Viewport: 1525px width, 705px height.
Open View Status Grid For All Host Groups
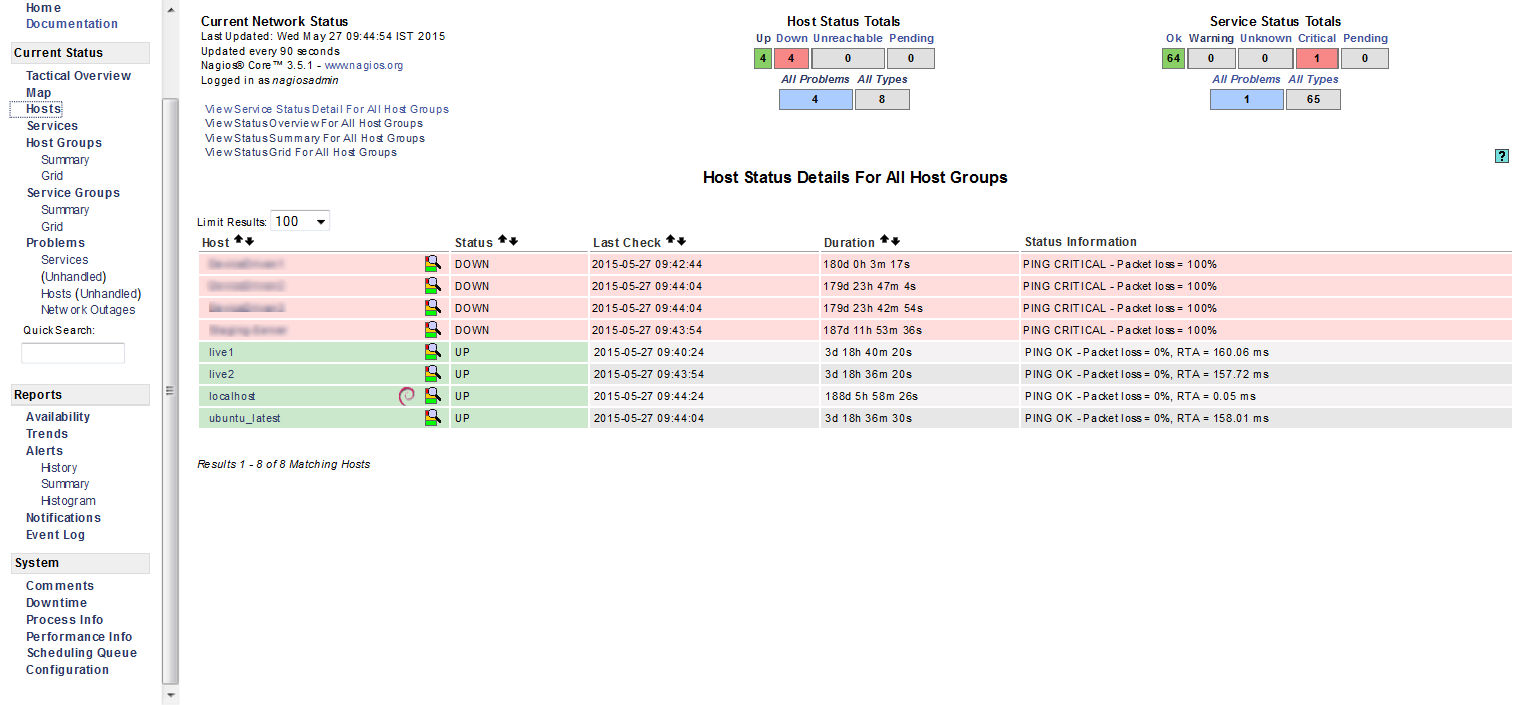click(x=301, y=153)
